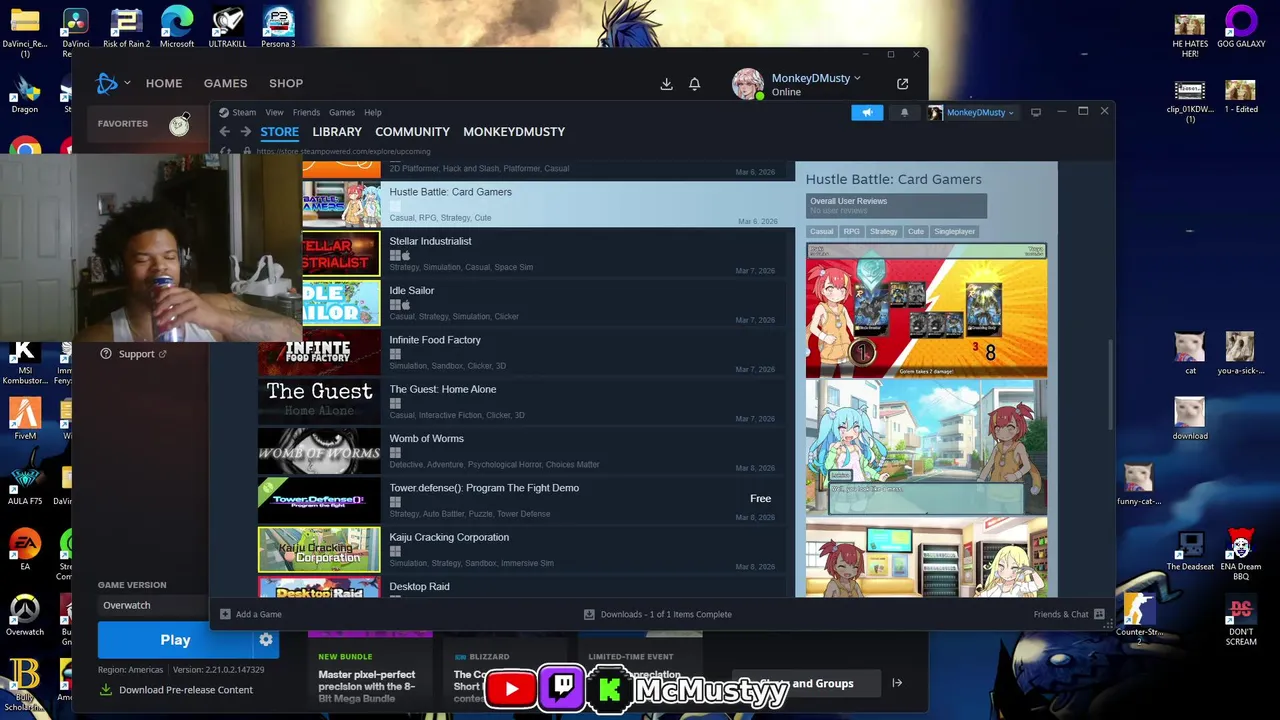Click the Risk of Rain 2 desktop icon
The height and width of the screenshot is (720, 1280).
click(126, 28)
